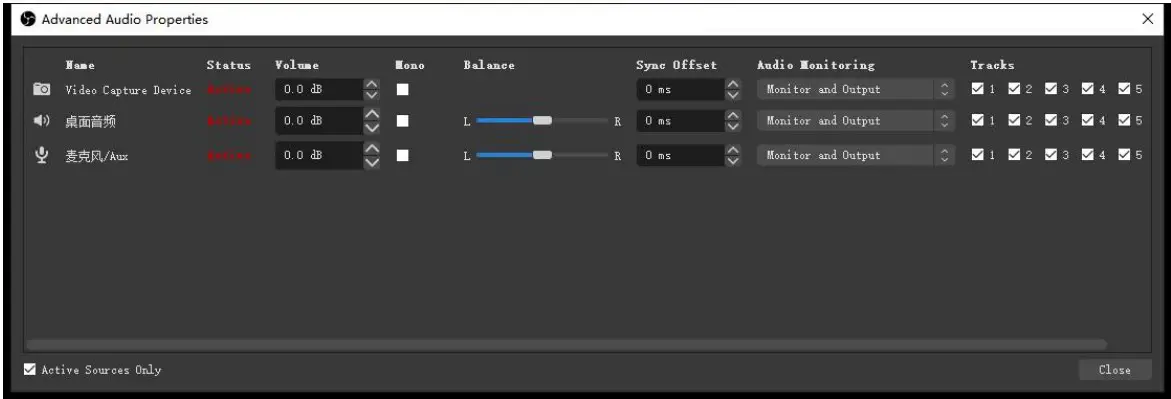1171x399 pixels.
Task: Click the Volume column header
Action: tap(297, 65)
